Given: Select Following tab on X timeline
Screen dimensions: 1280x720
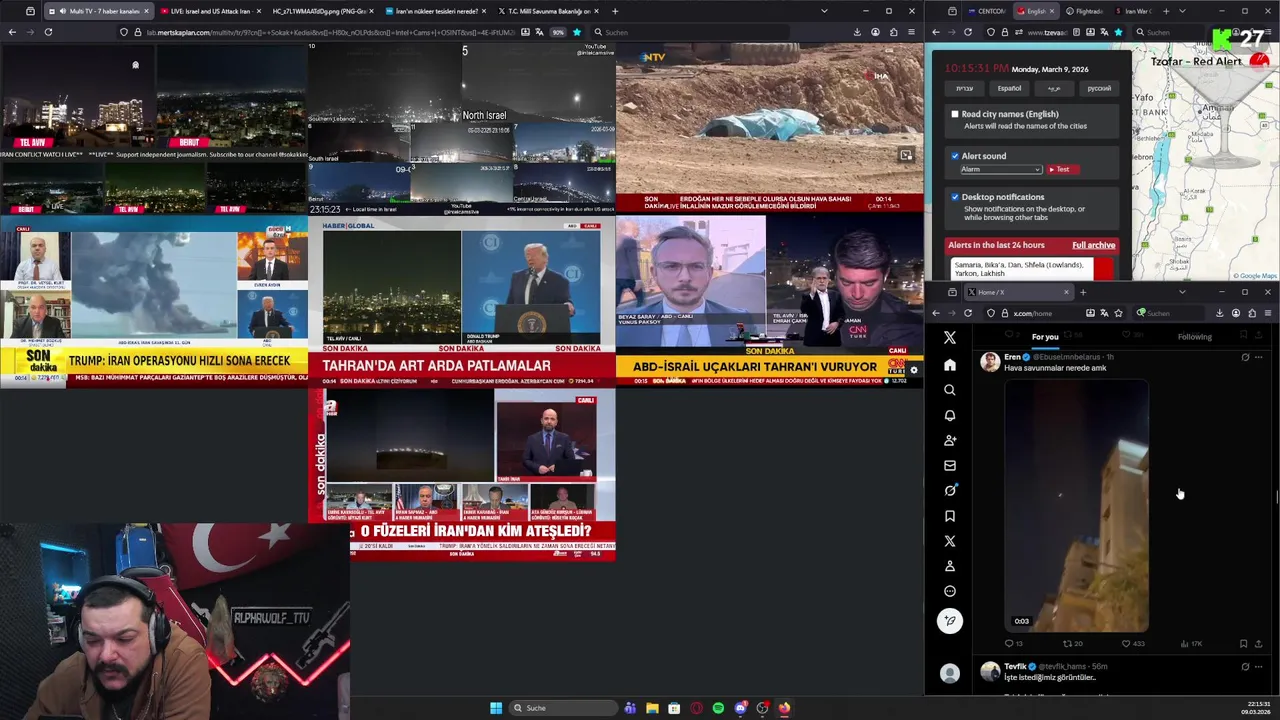Looking at the screenshot, I should click(1194, 337).
